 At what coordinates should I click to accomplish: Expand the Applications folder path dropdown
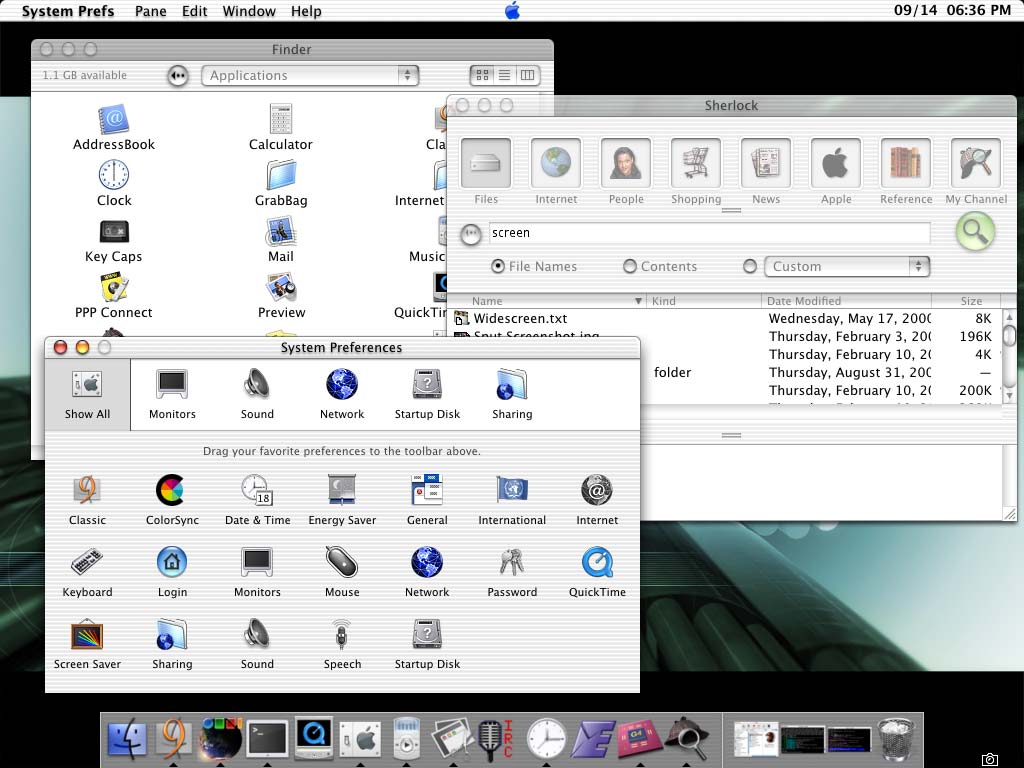[x=310, y=75]
